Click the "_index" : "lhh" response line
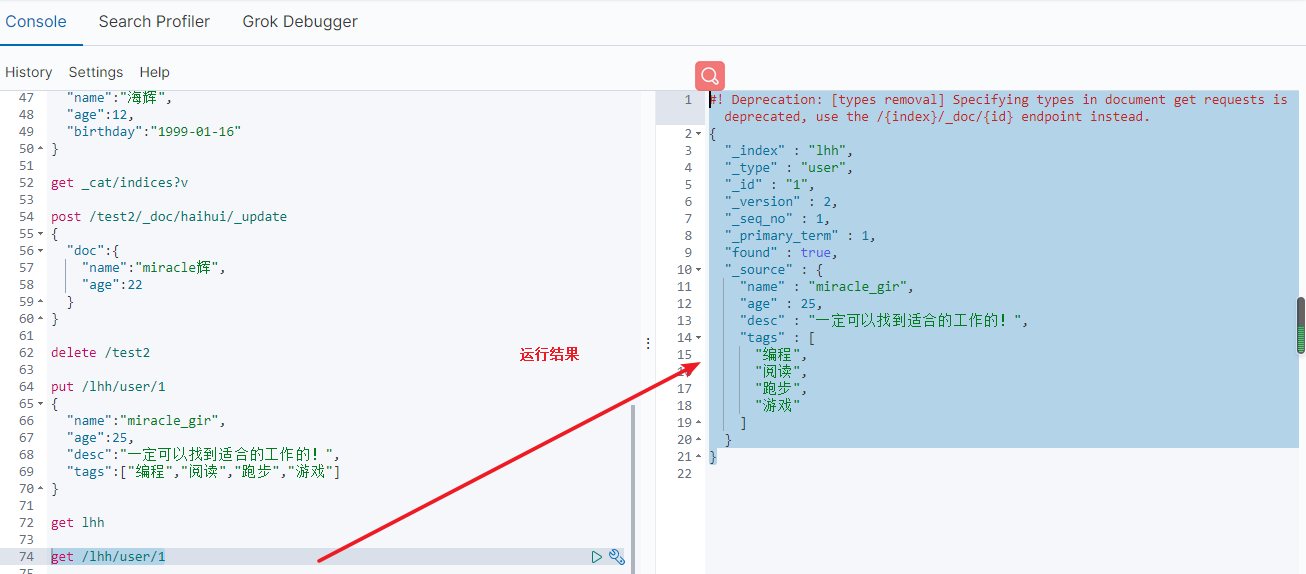Screen dimensions: 1306x574 789,151
